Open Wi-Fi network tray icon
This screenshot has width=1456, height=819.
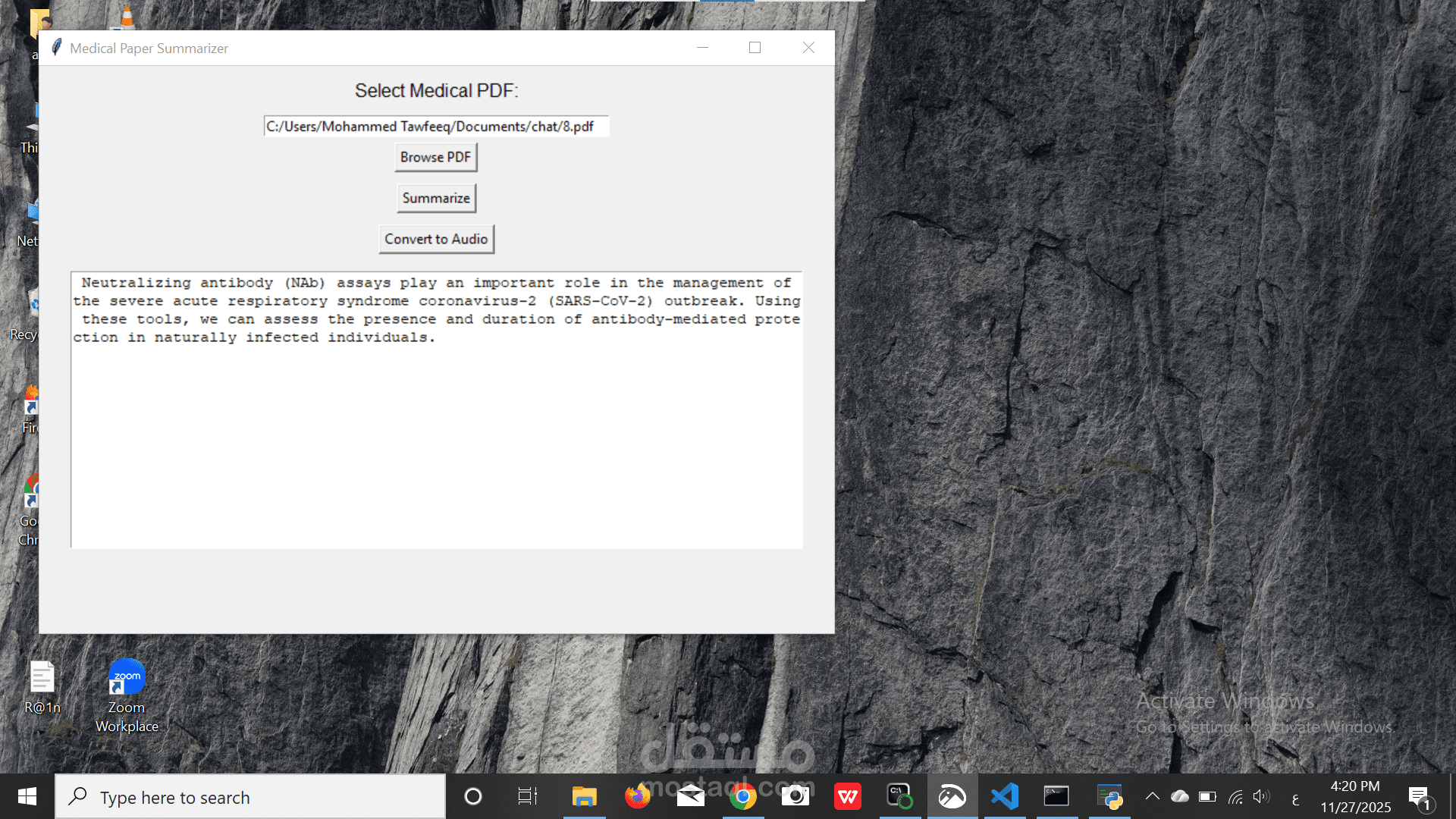[x=1235, y=796]
